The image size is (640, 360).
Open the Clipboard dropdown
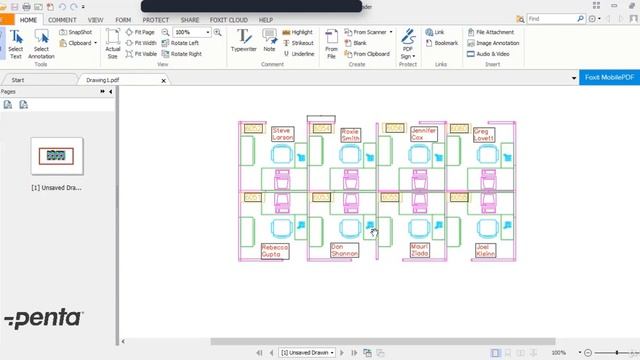78,43
